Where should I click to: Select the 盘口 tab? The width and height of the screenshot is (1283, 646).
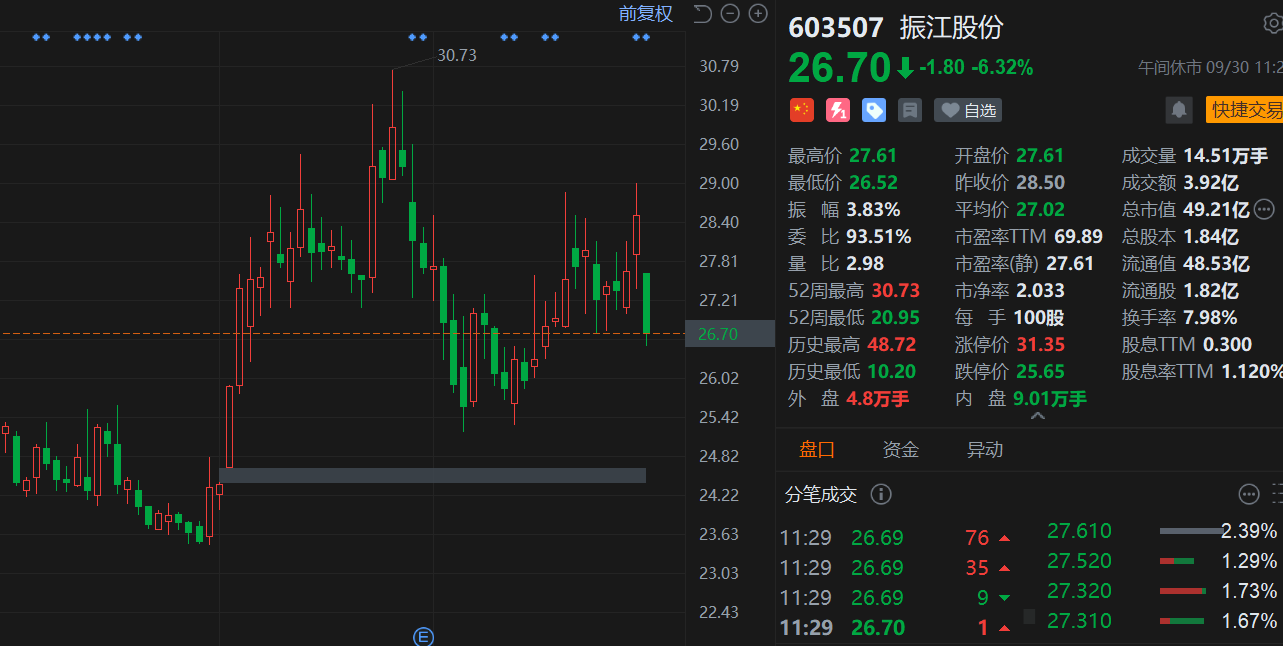pos(816,450)
